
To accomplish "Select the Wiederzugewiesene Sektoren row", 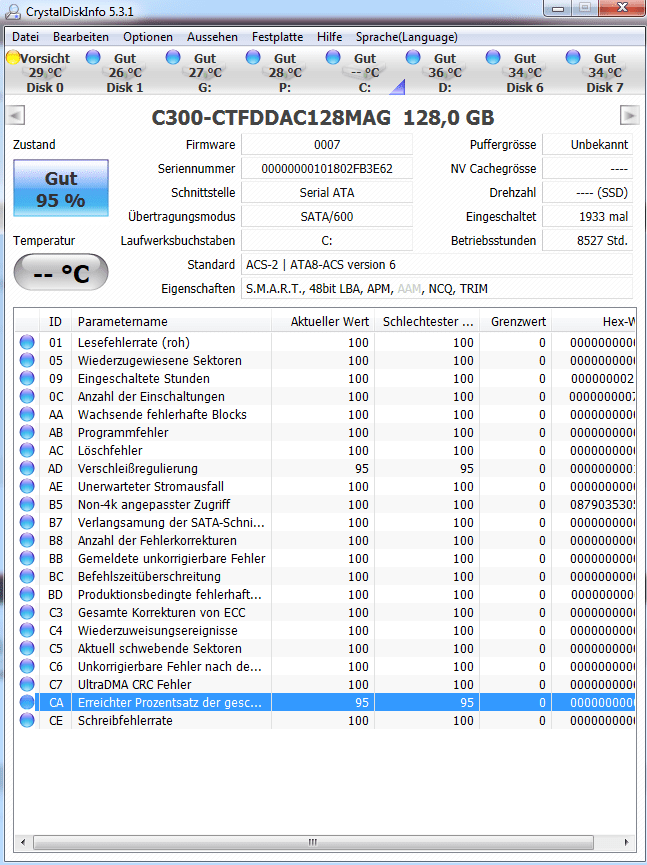I will coord(325,360).
